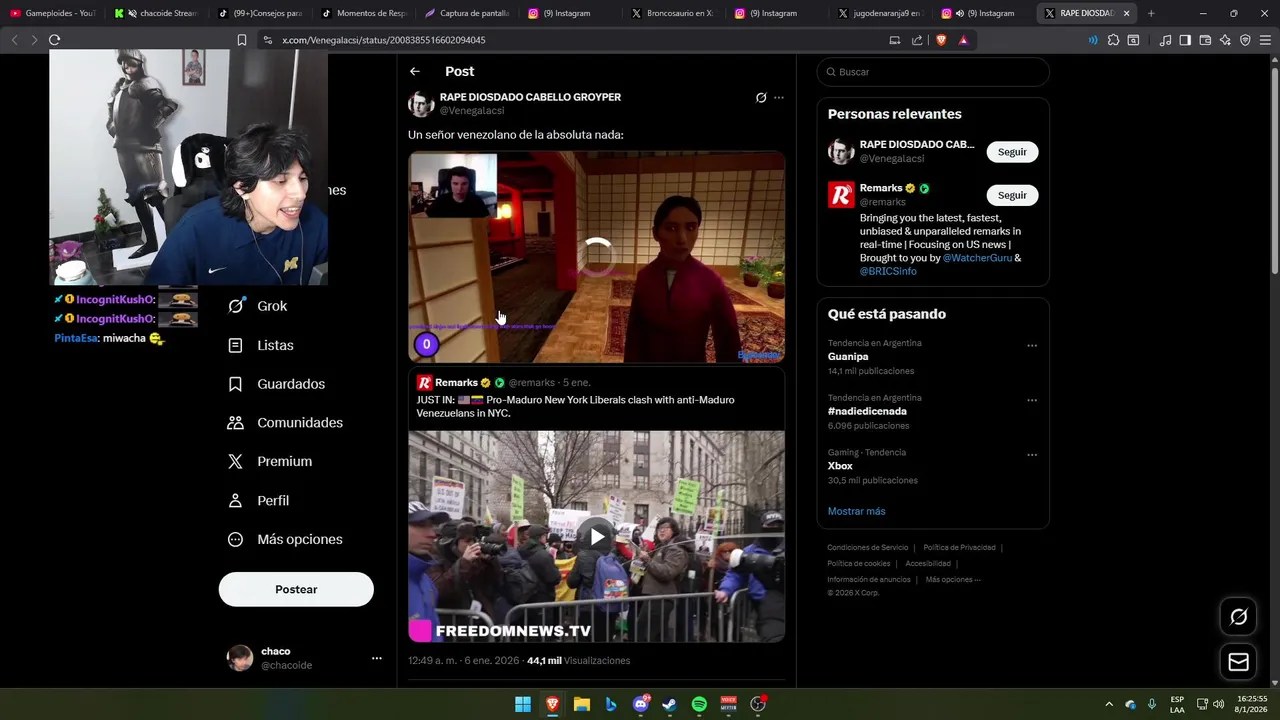Bookmark this page from the address bar

[241, 40]
